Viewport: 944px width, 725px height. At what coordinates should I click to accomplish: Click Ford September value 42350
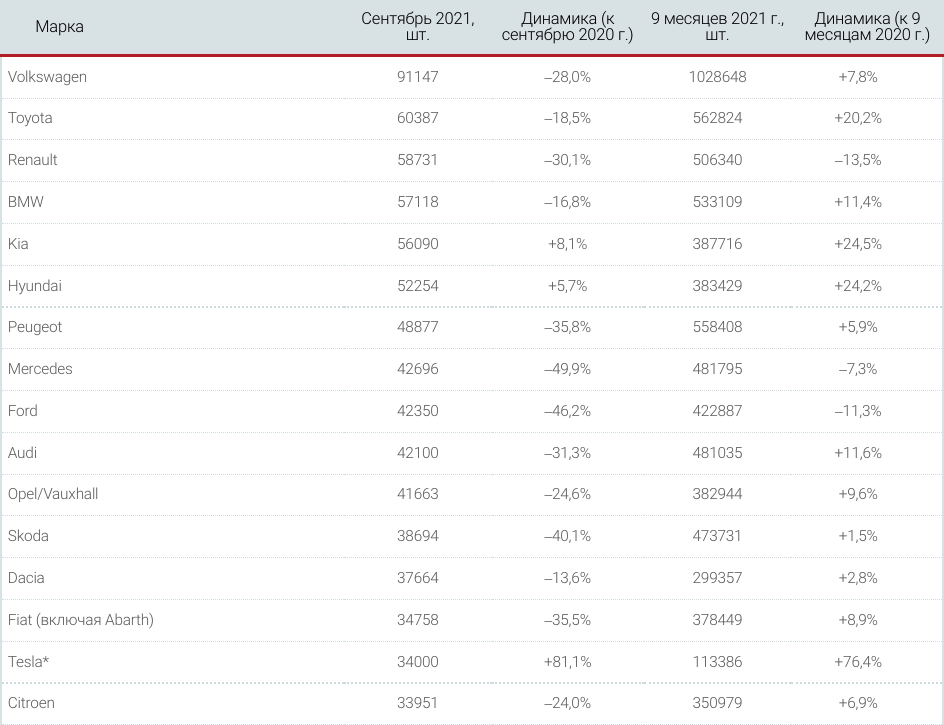coord(418,411)
